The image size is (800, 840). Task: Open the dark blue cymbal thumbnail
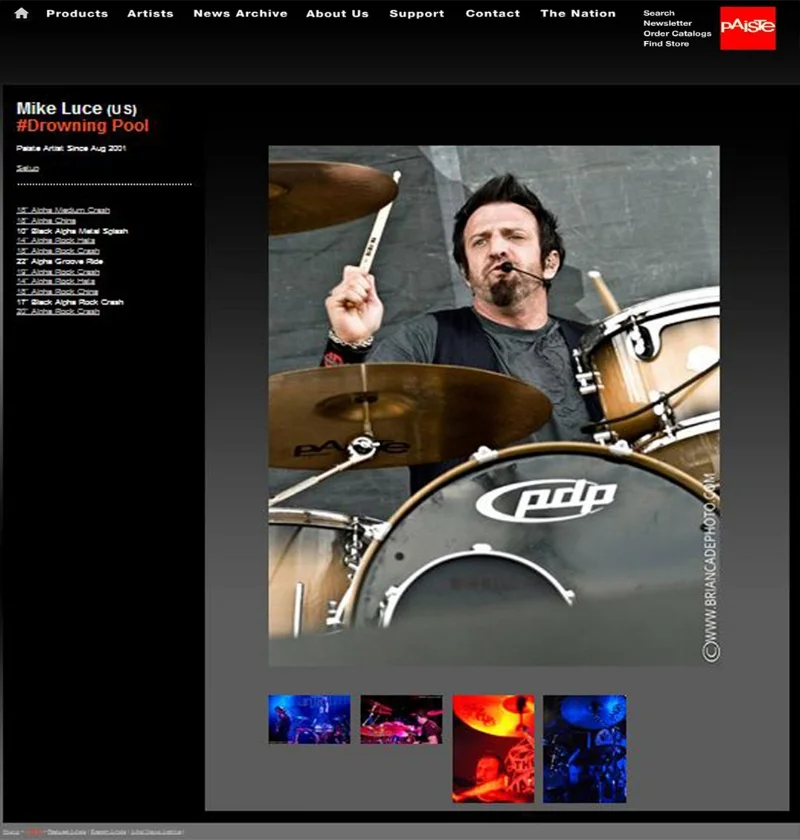click(585, 748)
